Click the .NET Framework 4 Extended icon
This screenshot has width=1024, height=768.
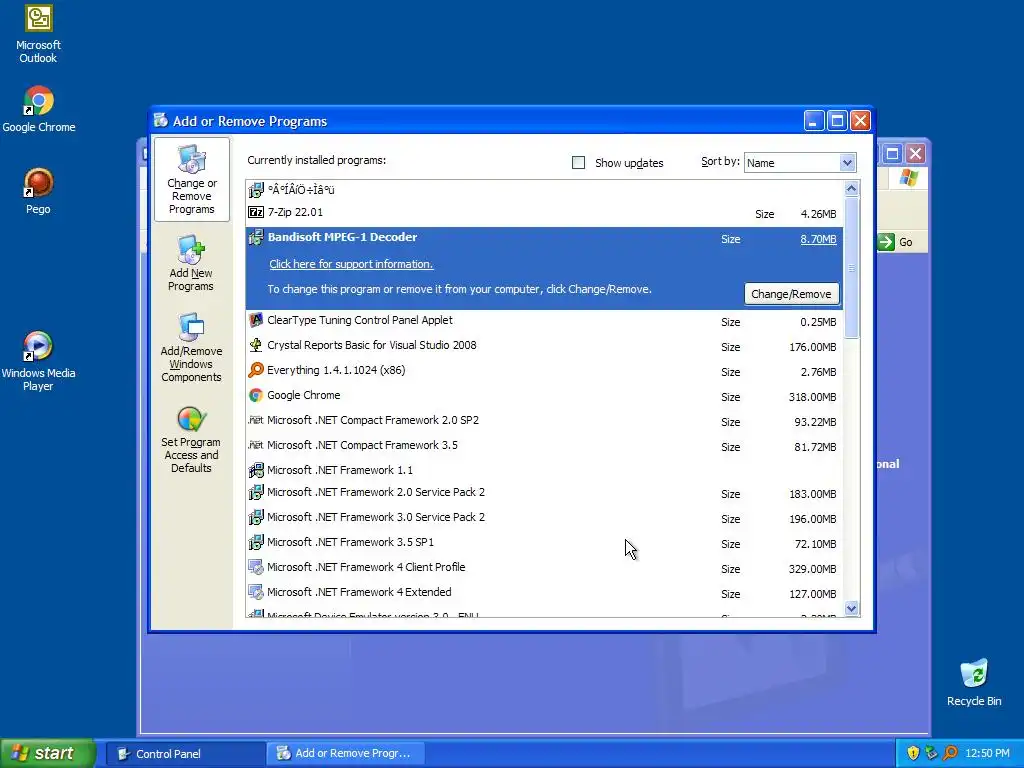coord(256,592)
